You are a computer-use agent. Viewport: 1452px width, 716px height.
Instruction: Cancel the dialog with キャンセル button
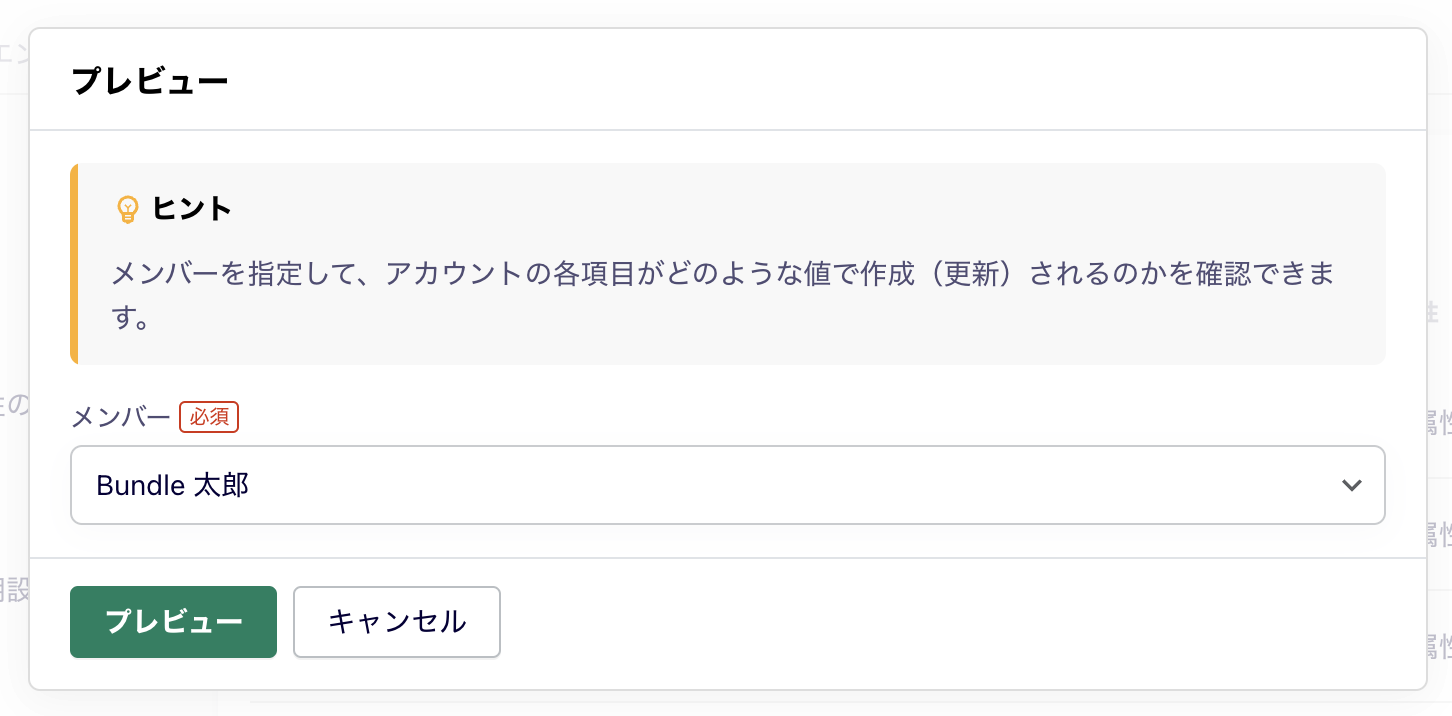pos(397,622)
